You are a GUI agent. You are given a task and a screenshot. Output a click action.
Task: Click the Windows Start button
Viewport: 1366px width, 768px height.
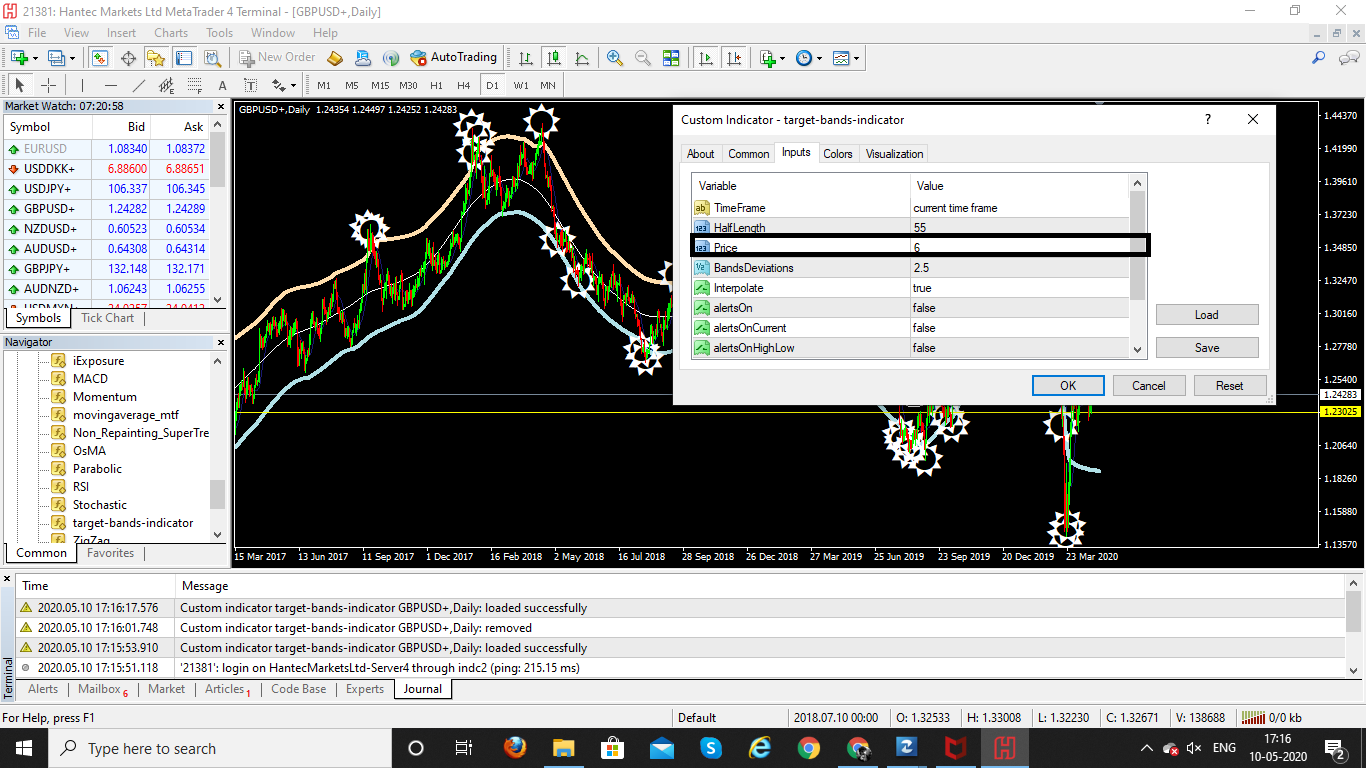coord(23,748)
